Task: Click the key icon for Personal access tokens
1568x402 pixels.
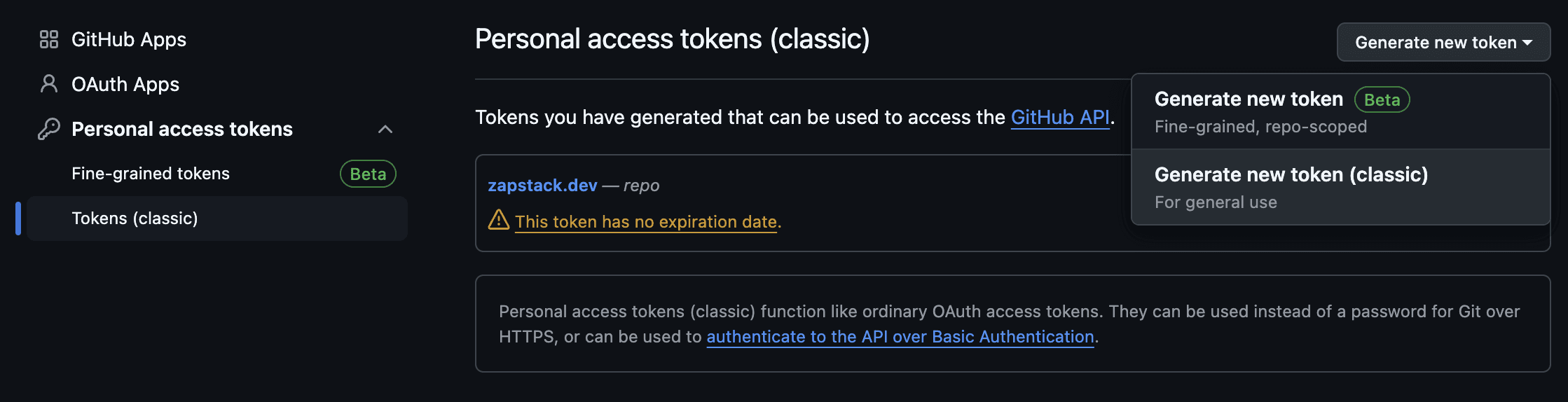Action: point(48,129)
